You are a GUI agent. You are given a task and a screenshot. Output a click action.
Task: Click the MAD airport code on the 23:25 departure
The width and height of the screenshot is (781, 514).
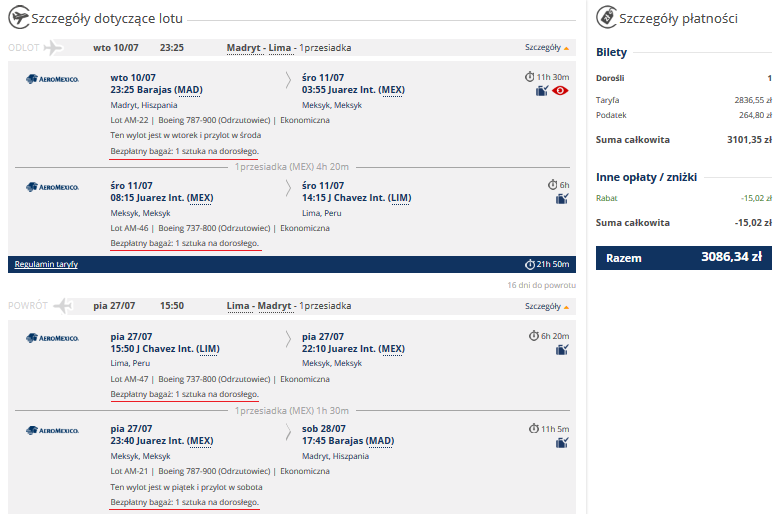click(x=190, y=90)
